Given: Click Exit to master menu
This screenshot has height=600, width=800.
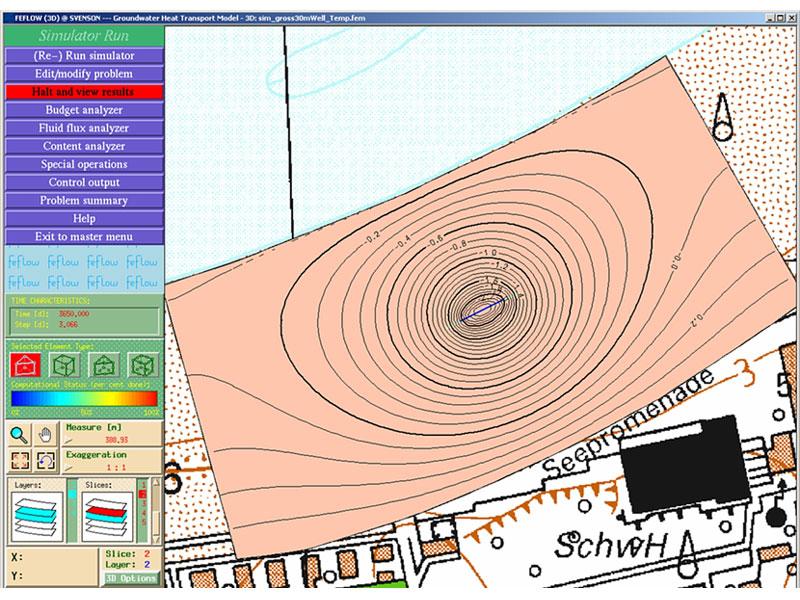Looking at the screenshot, I should coord(83,237).
